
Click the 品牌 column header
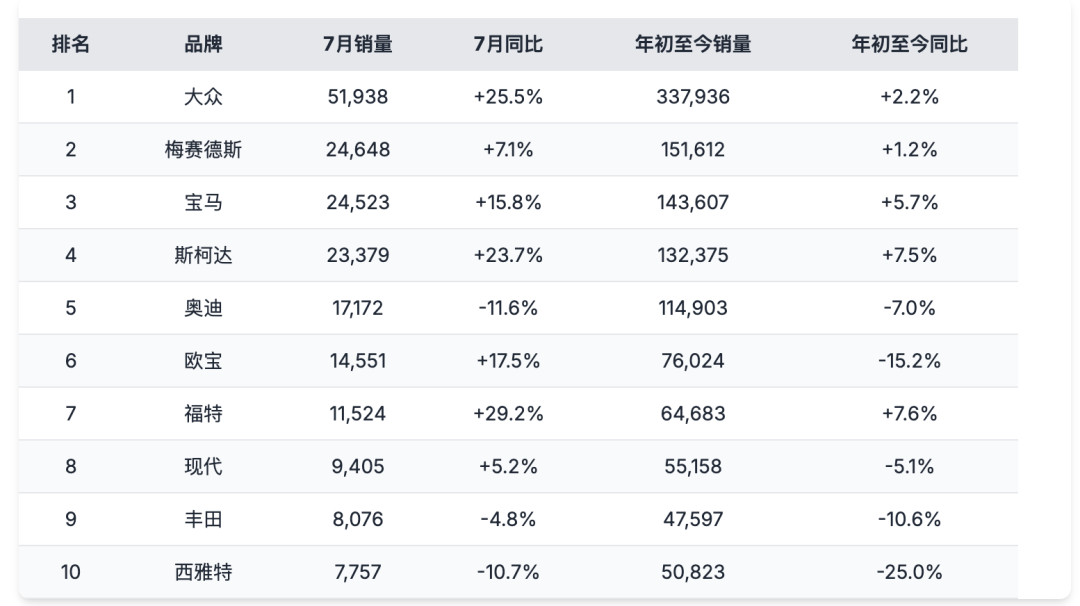[203, 44]
